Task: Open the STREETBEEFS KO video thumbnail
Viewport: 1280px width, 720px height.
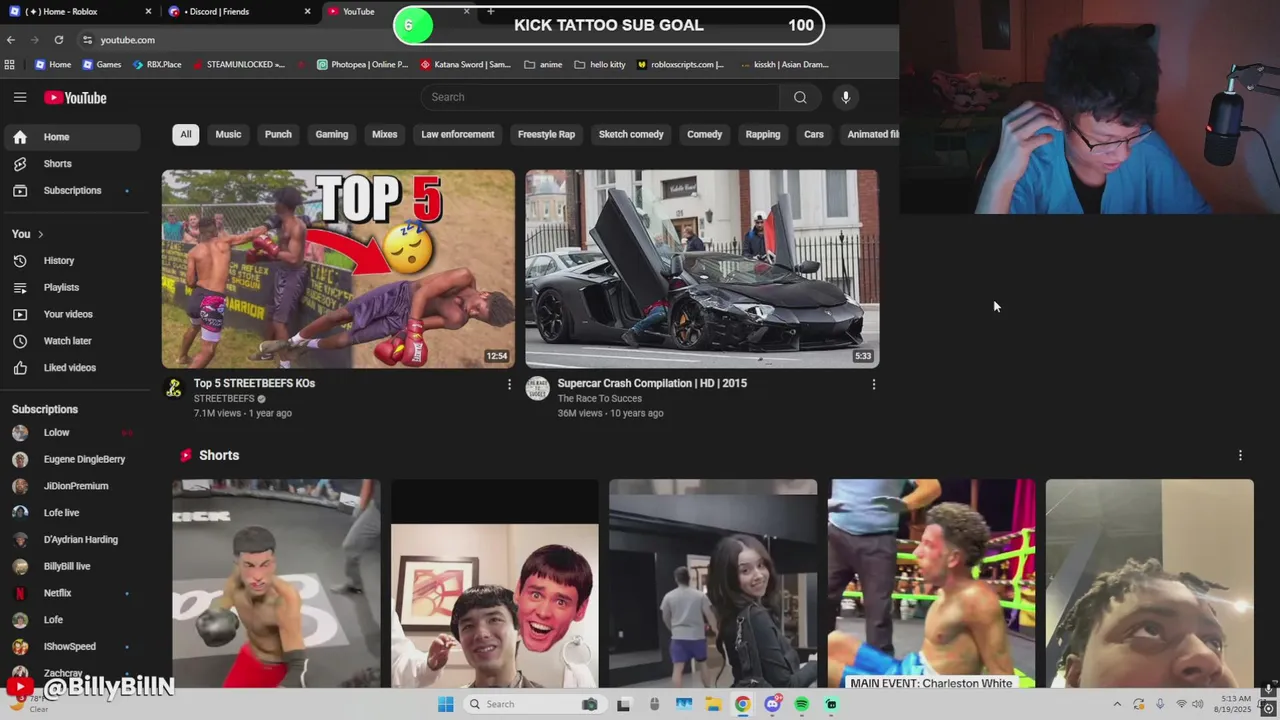Action: (x=338, y=269)
